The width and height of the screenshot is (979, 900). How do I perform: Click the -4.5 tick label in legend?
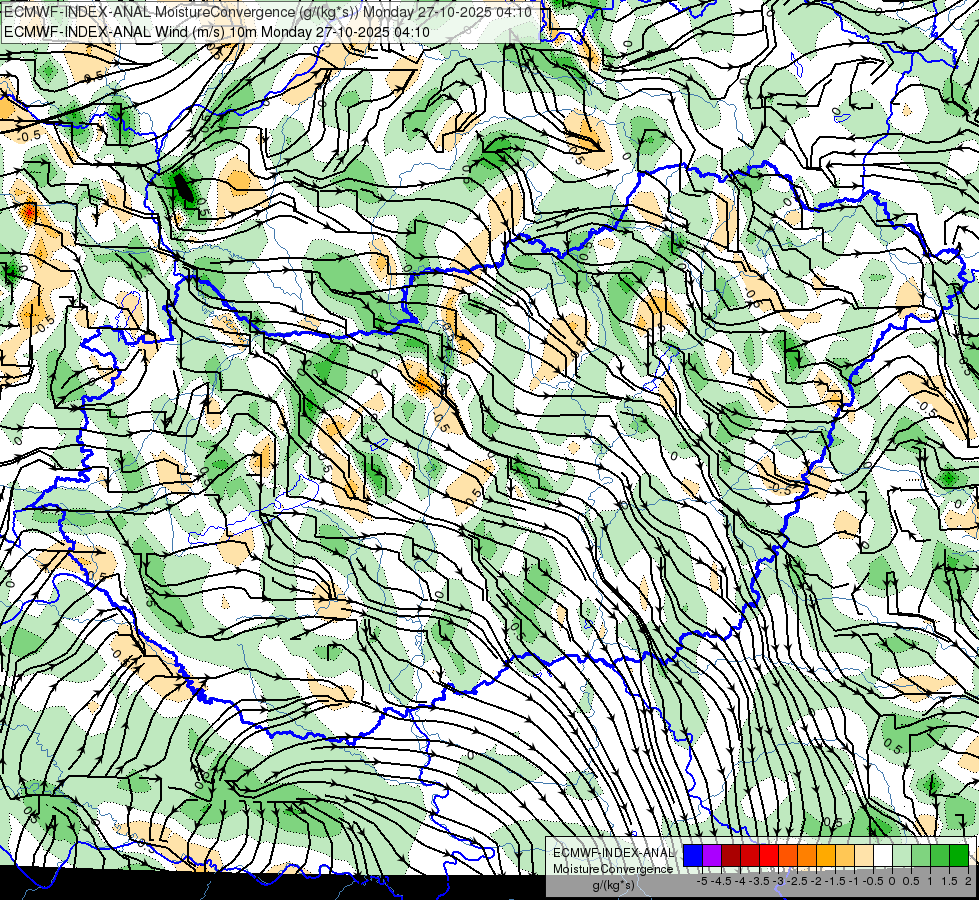click(722, 881)
